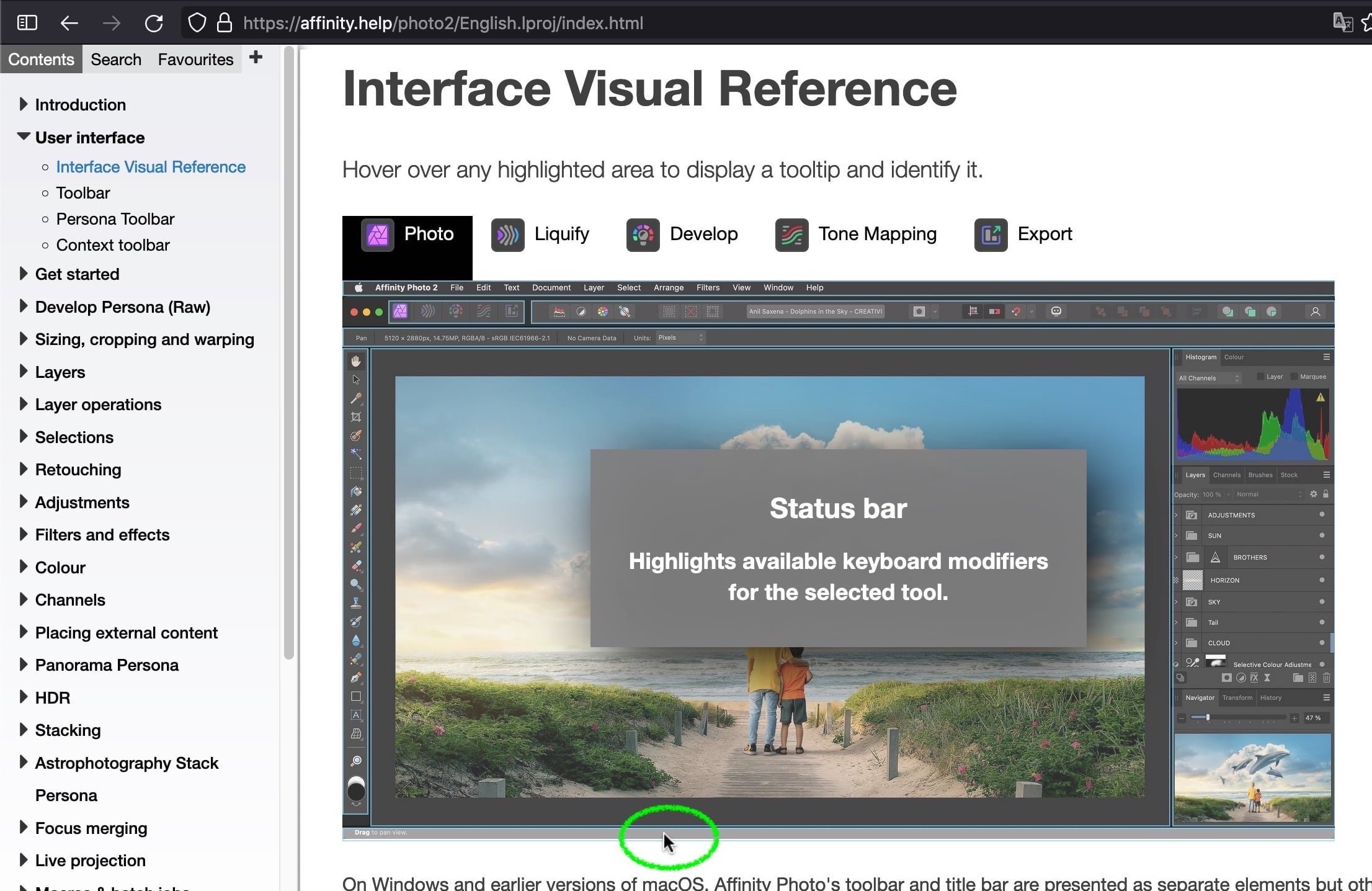Select the Rectangular Marquee tool icon

coord(356,473)
